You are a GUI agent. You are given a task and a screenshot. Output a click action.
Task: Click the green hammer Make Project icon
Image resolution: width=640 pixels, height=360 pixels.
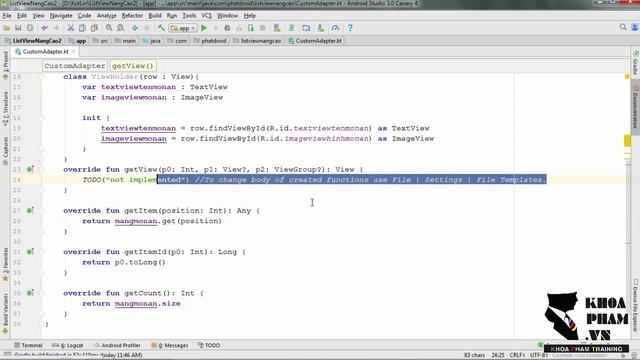click(161, 28)
